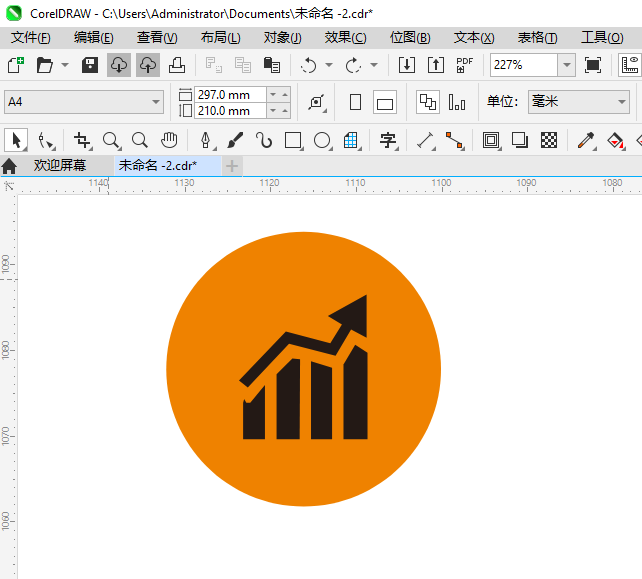Screen dimensions: 642x579
Task: Click the full-screen preview icon
Action: 592,65
